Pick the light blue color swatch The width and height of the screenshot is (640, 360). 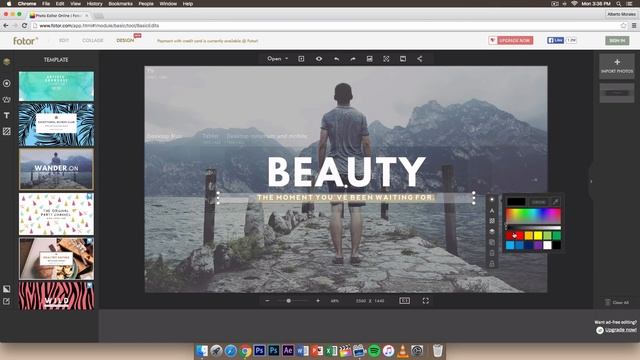point(510,245)
